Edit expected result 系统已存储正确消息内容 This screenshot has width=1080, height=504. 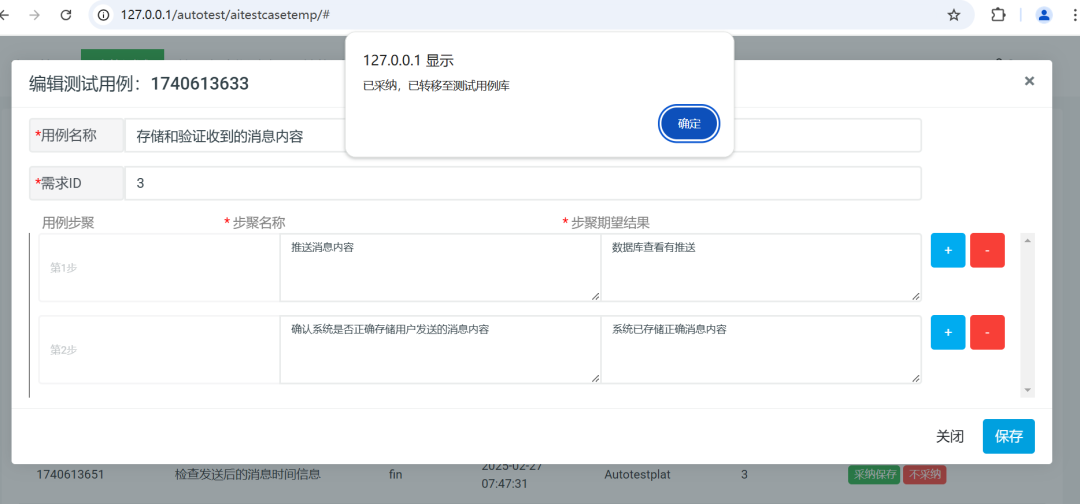point(761,350)
